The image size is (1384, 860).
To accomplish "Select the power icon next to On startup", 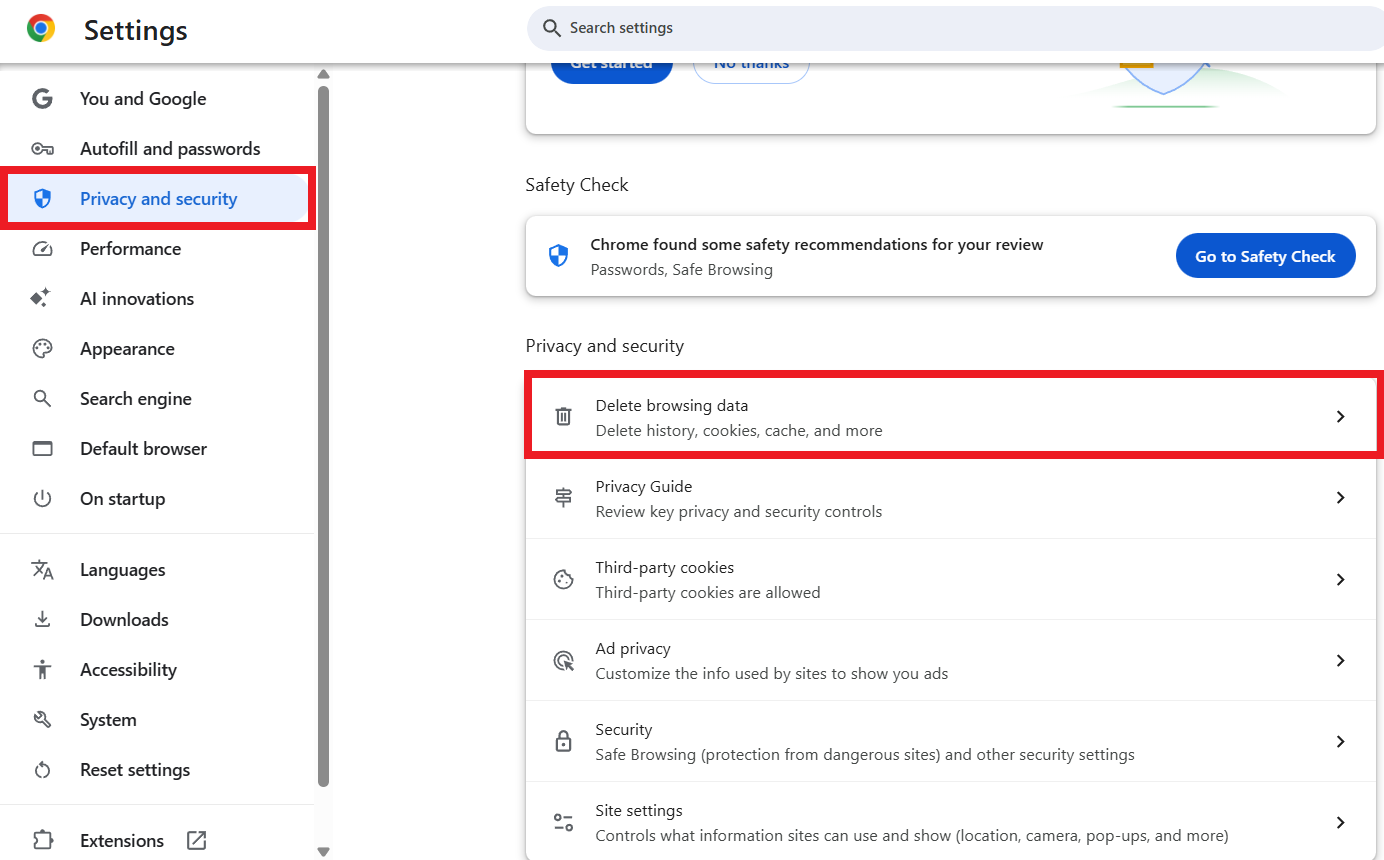I will point(43,498).
